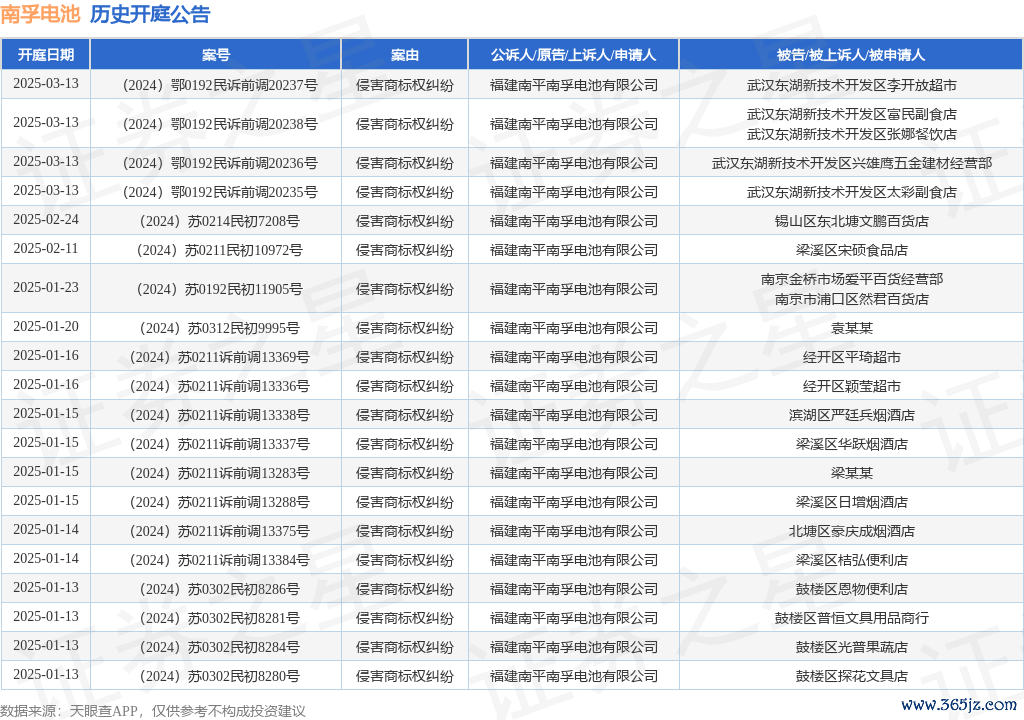Image resolution: width=1024 pixels, height=720 pixels.
Task: Click the 2025-01-20 hearing date
Action: (x=46, y=326)
